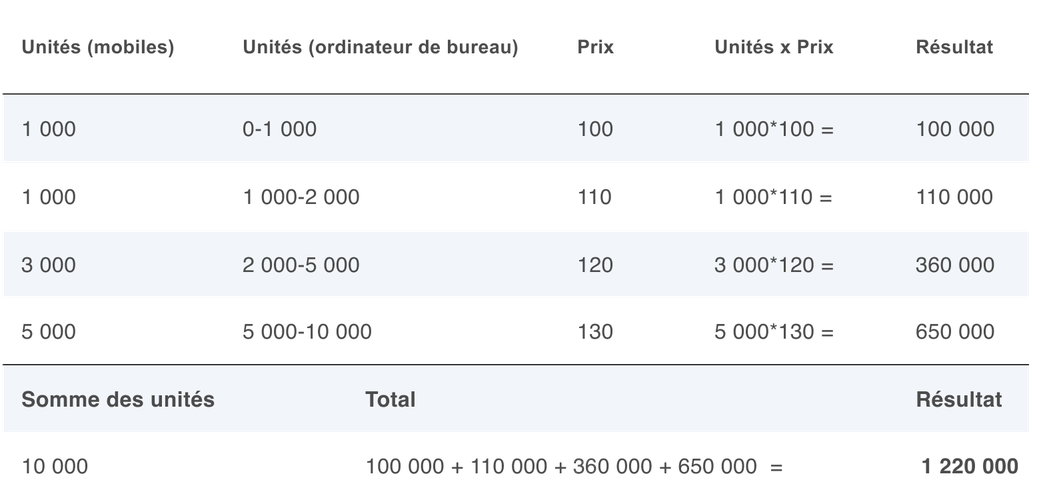Select the "Total" summary header
This screenshot has width=1049, height=500.
[390, 399]
